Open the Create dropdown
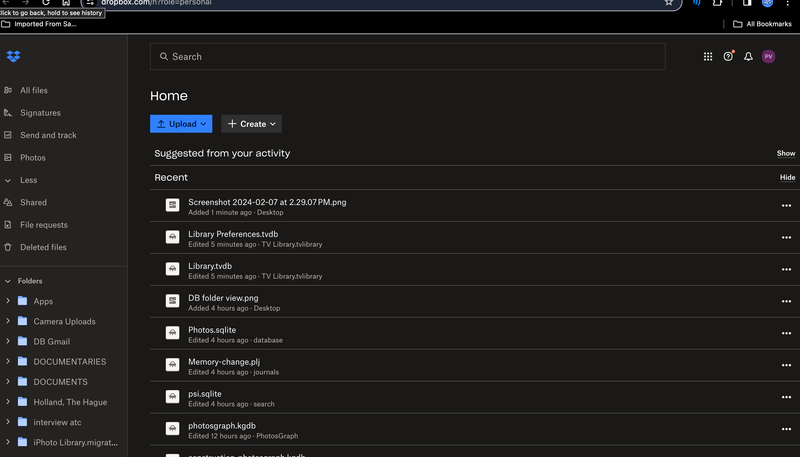 (251, 124)
